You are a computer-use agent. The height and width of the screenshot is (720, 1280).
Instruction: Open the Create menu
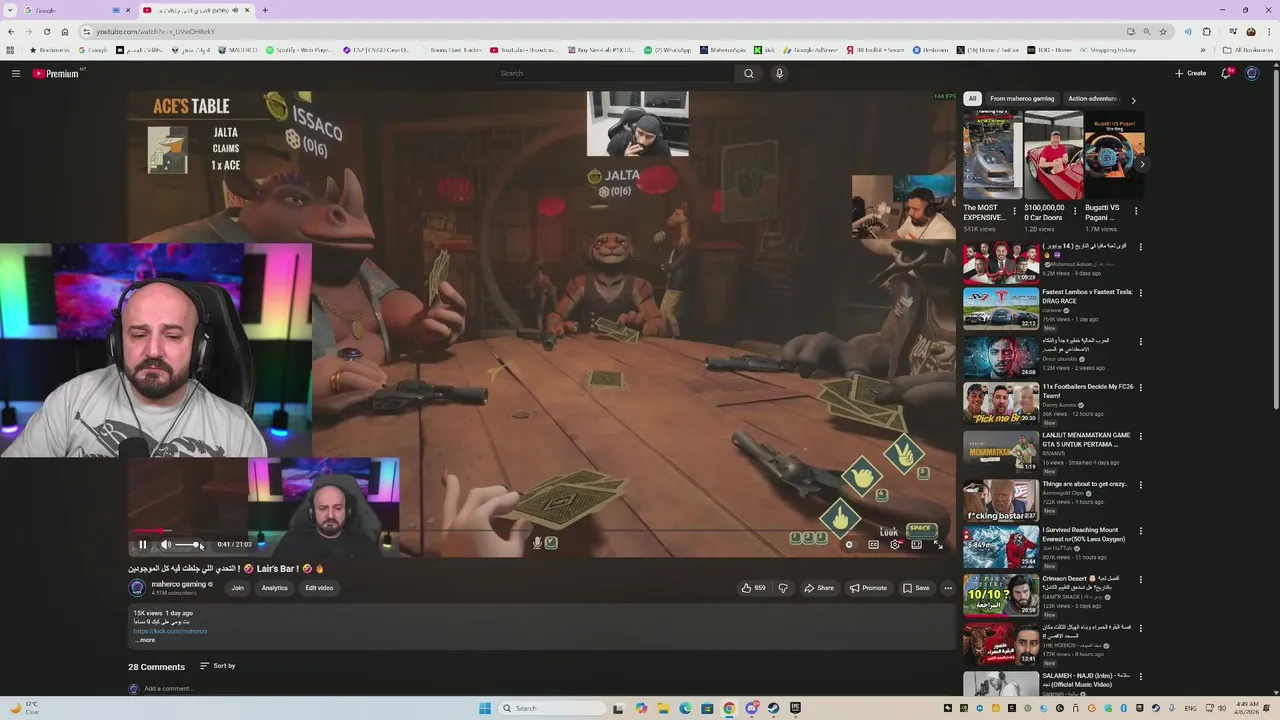tap(1190, 73)
